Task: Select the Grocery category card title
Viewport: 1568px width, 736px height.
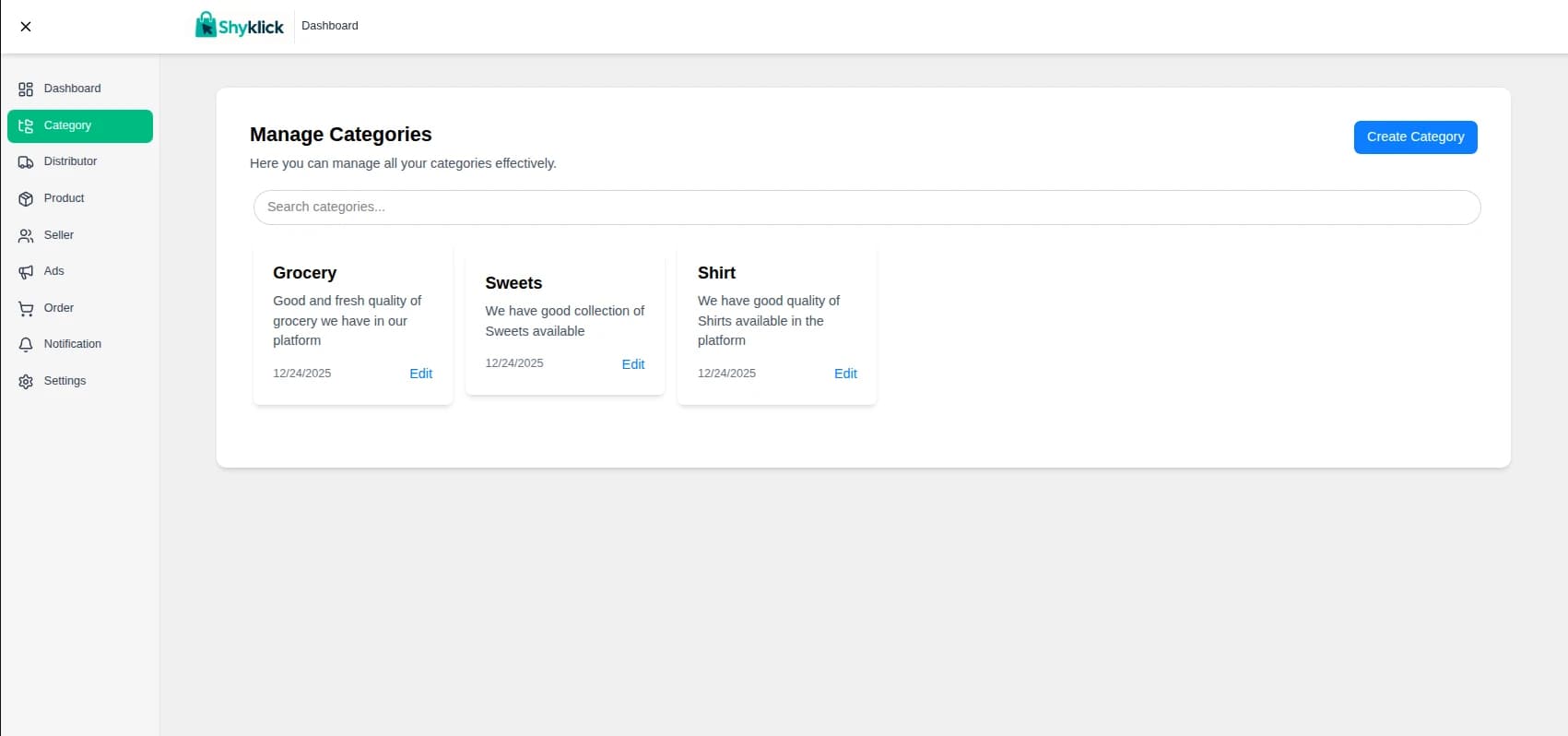Action: pyautogui.click(x=304, y=273)
